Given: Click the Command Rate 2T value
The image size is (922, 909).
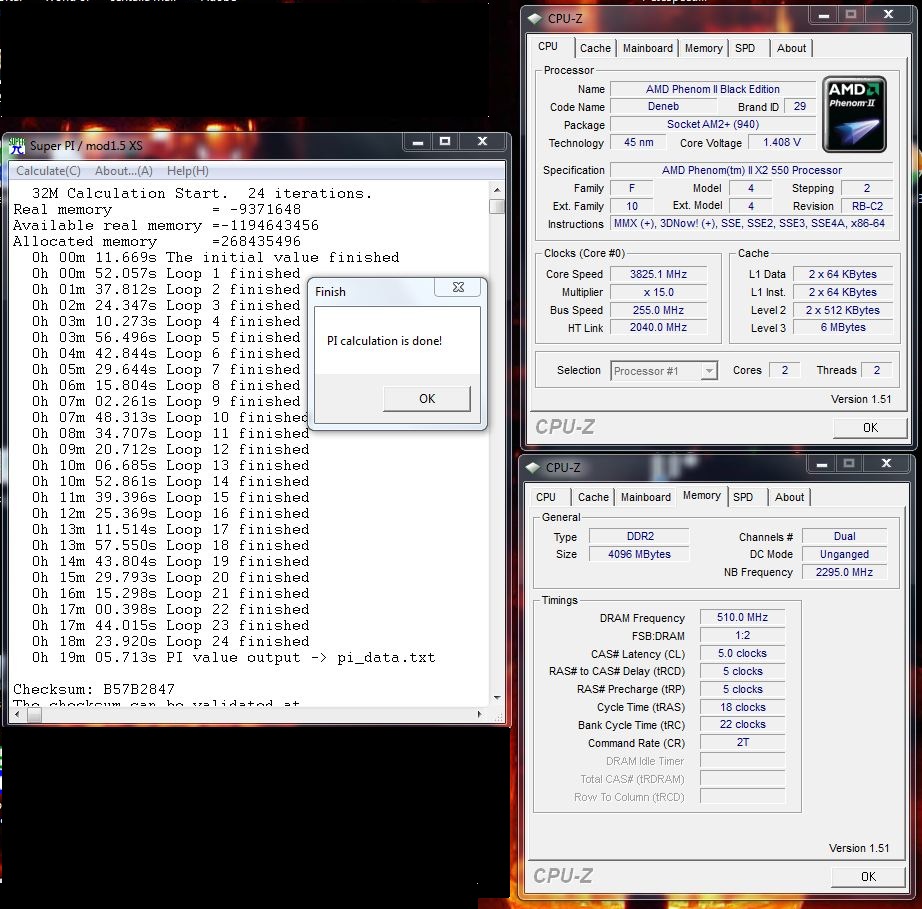Looking at the screenshot, I should (x=742, y=743).
